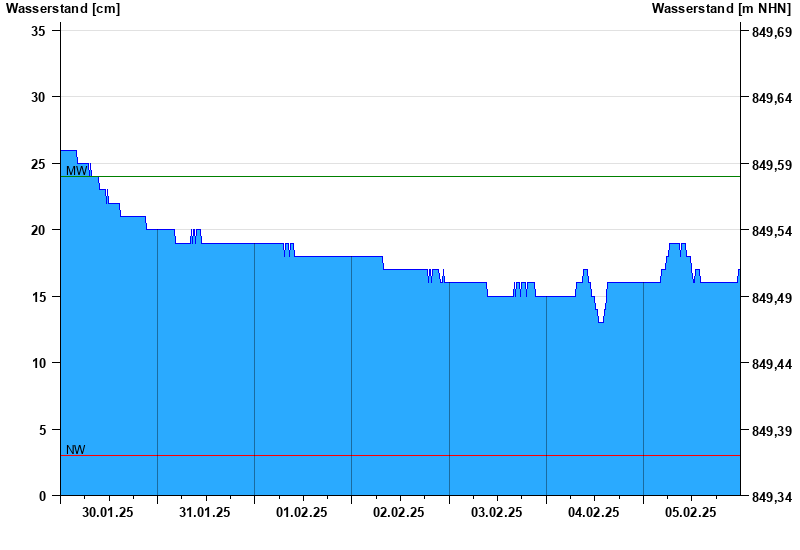The width and height of the screenshot is (800, 550).
Task: Click the 849,54 value on right axis
Action: coord(772,231)
